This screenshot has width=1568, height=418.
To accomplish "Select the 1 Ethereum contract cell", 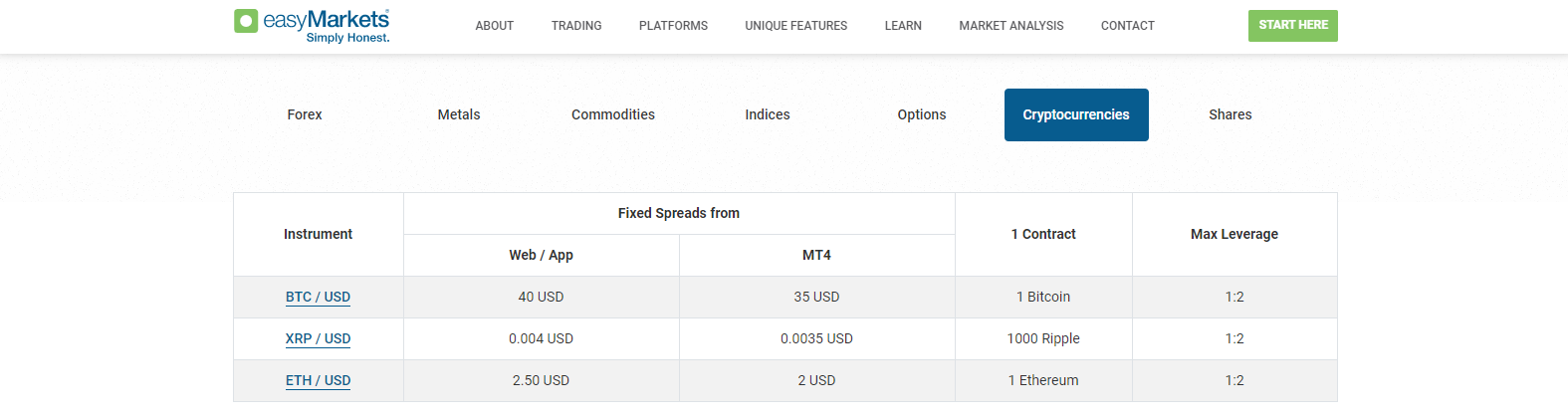I will (1043, 380).
